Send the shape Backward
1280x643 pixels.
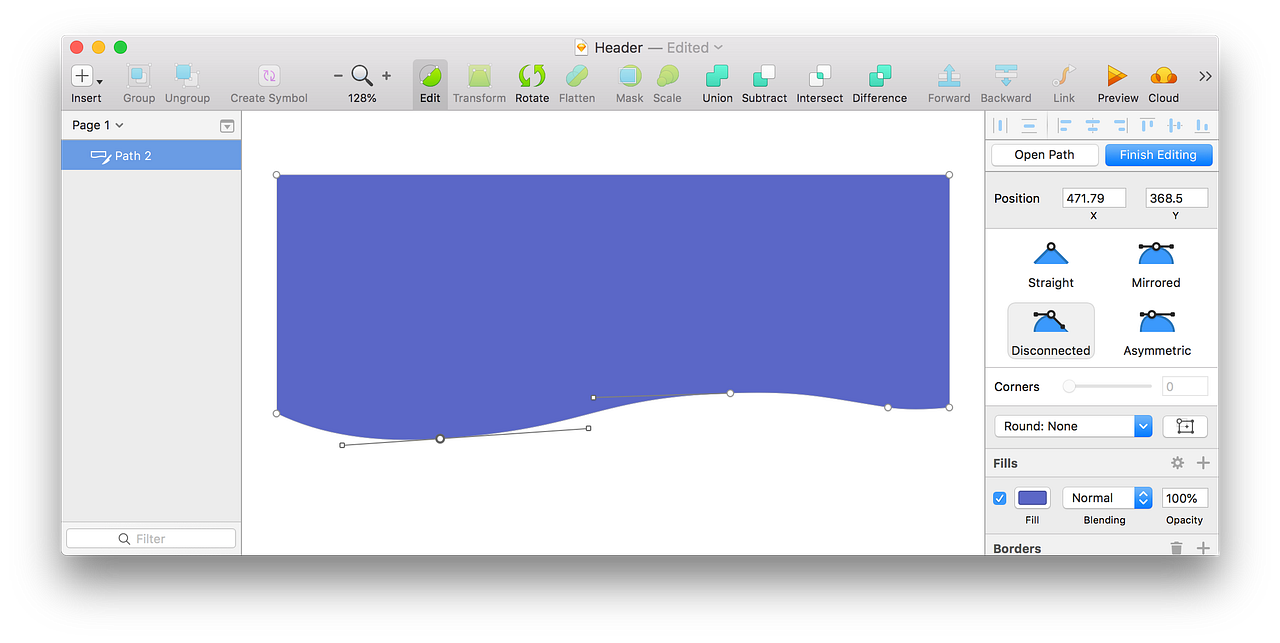coord(1005,83)
